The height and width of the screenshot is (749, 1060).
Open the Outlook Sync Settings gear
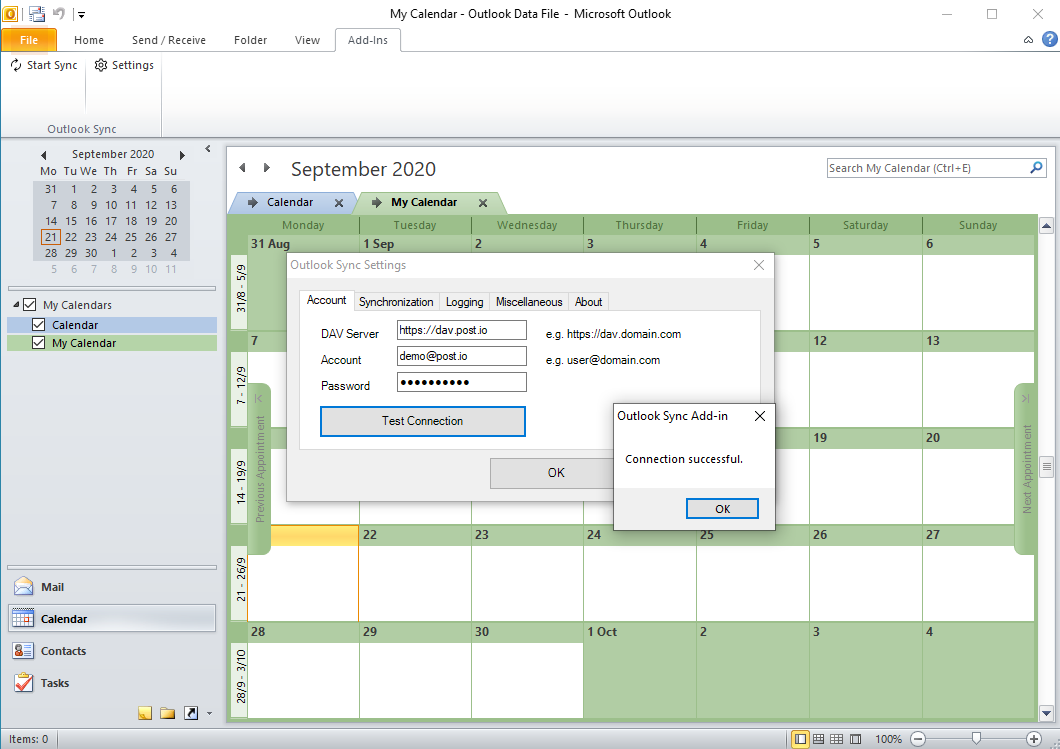click(x=101, y=65)
